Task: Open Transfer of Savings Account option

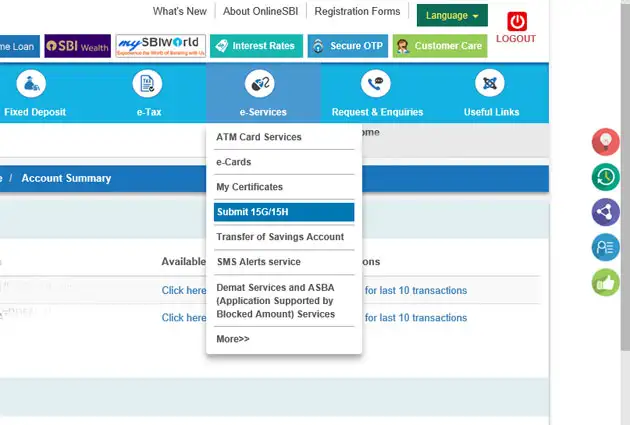Action: pyautogui.click(x=280, y=237)
